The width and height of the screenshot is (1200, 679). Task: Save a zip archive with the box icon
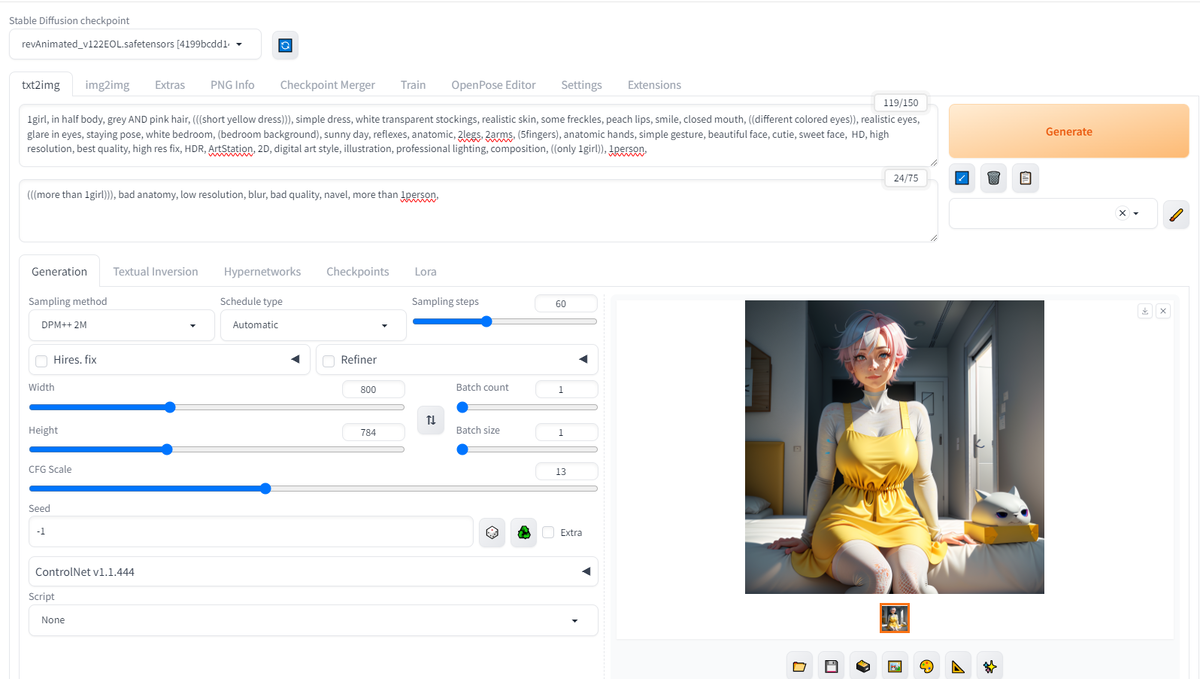point(863,666)
